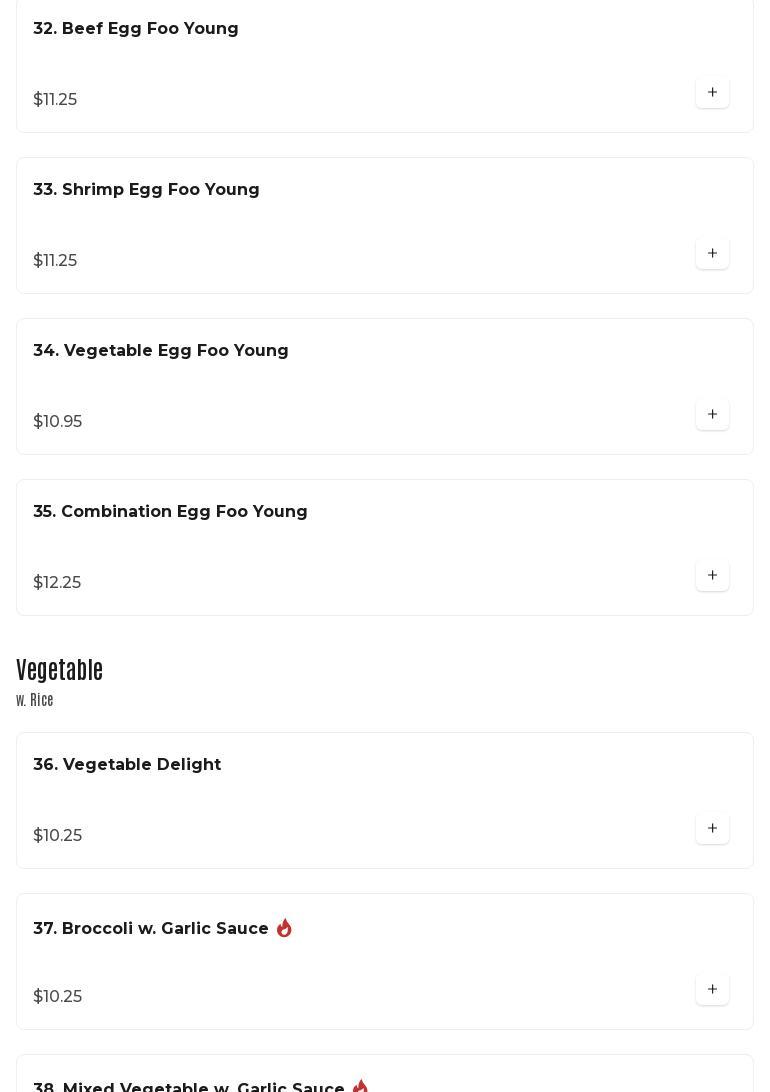This screenshot has height=1092, width=770.
Task: Select 37. Broccoli w. Garlic Sauce title
Action: point(151,929)
